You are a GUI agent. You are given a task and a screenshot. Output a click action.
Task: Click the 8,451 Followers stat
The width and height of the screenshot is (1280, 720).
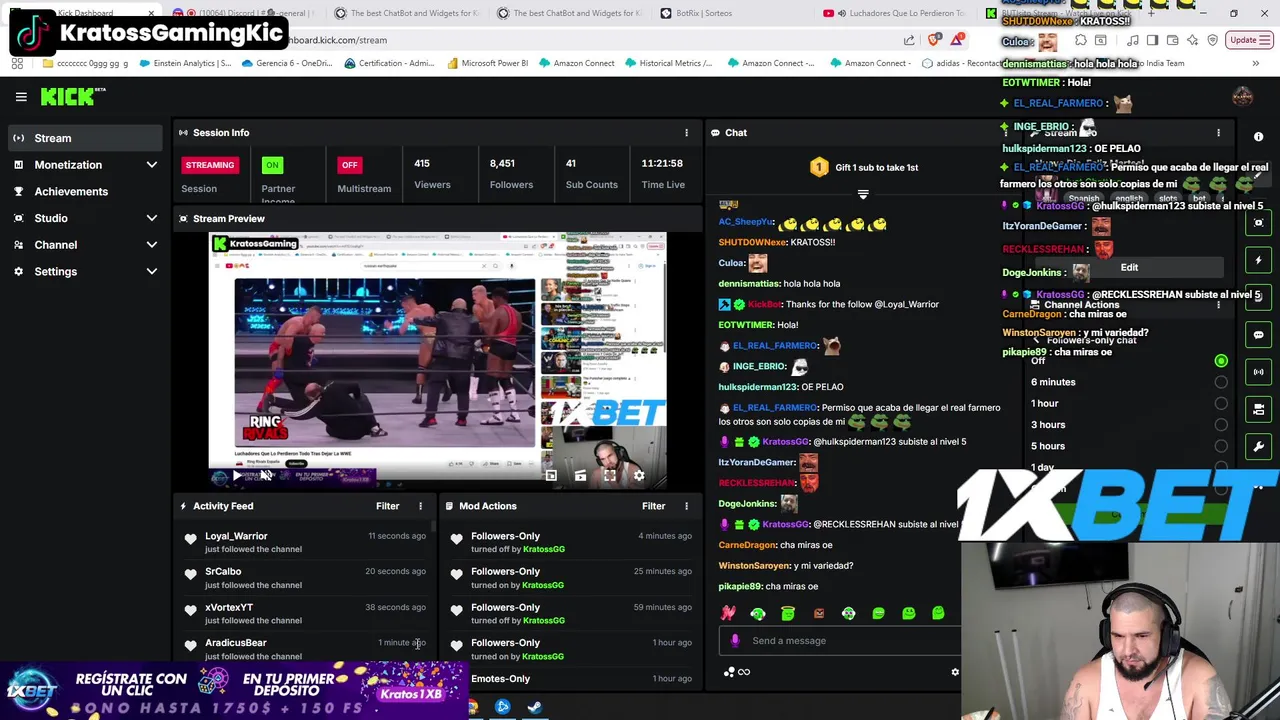click(511, 173)
